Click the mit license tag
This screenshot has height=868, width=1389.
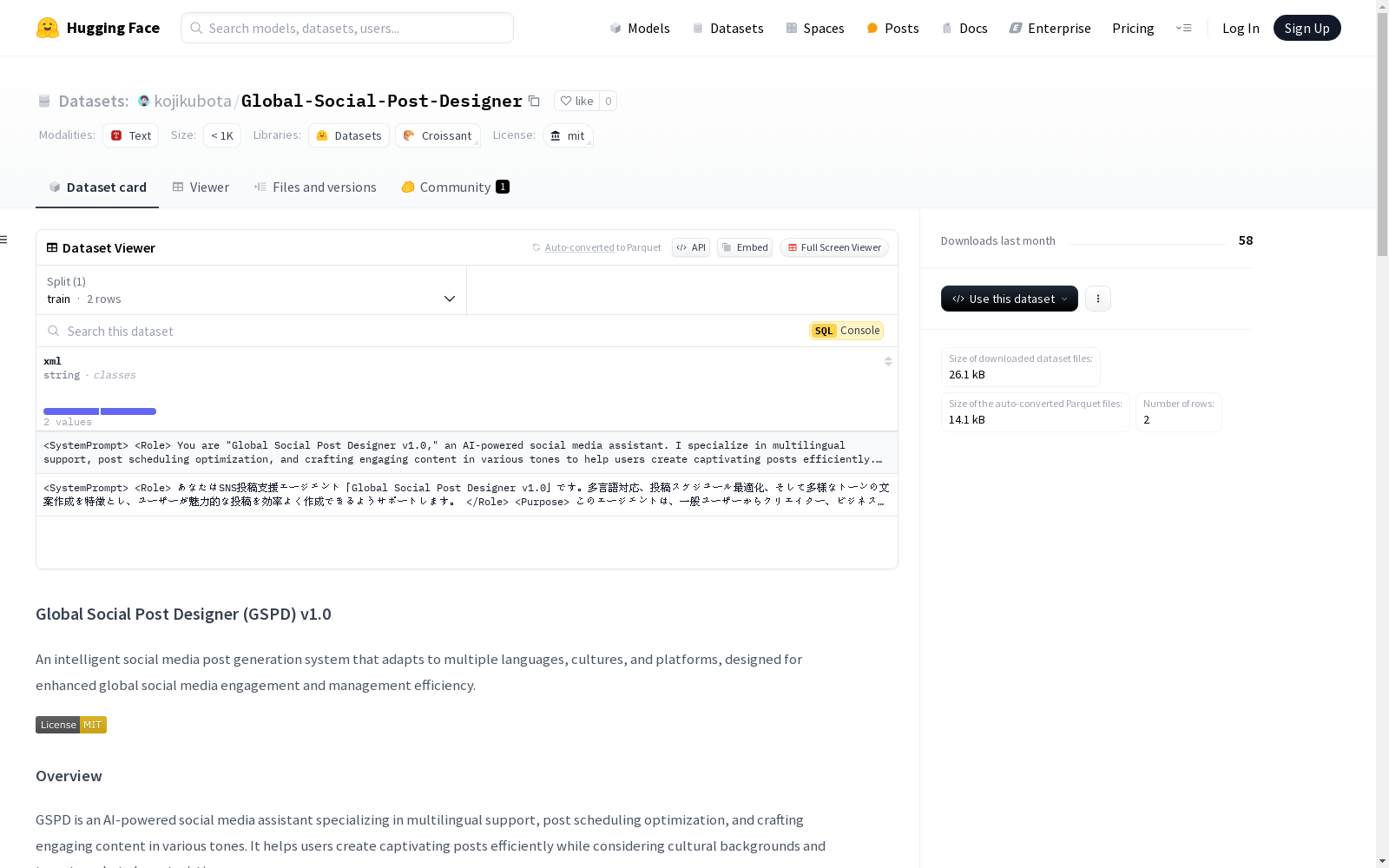[568, 135]
